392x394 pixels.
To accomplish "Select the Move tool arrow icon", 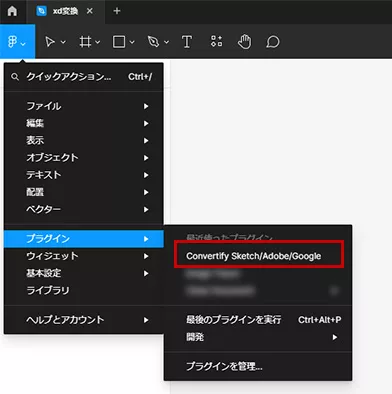I will [50, 42].
